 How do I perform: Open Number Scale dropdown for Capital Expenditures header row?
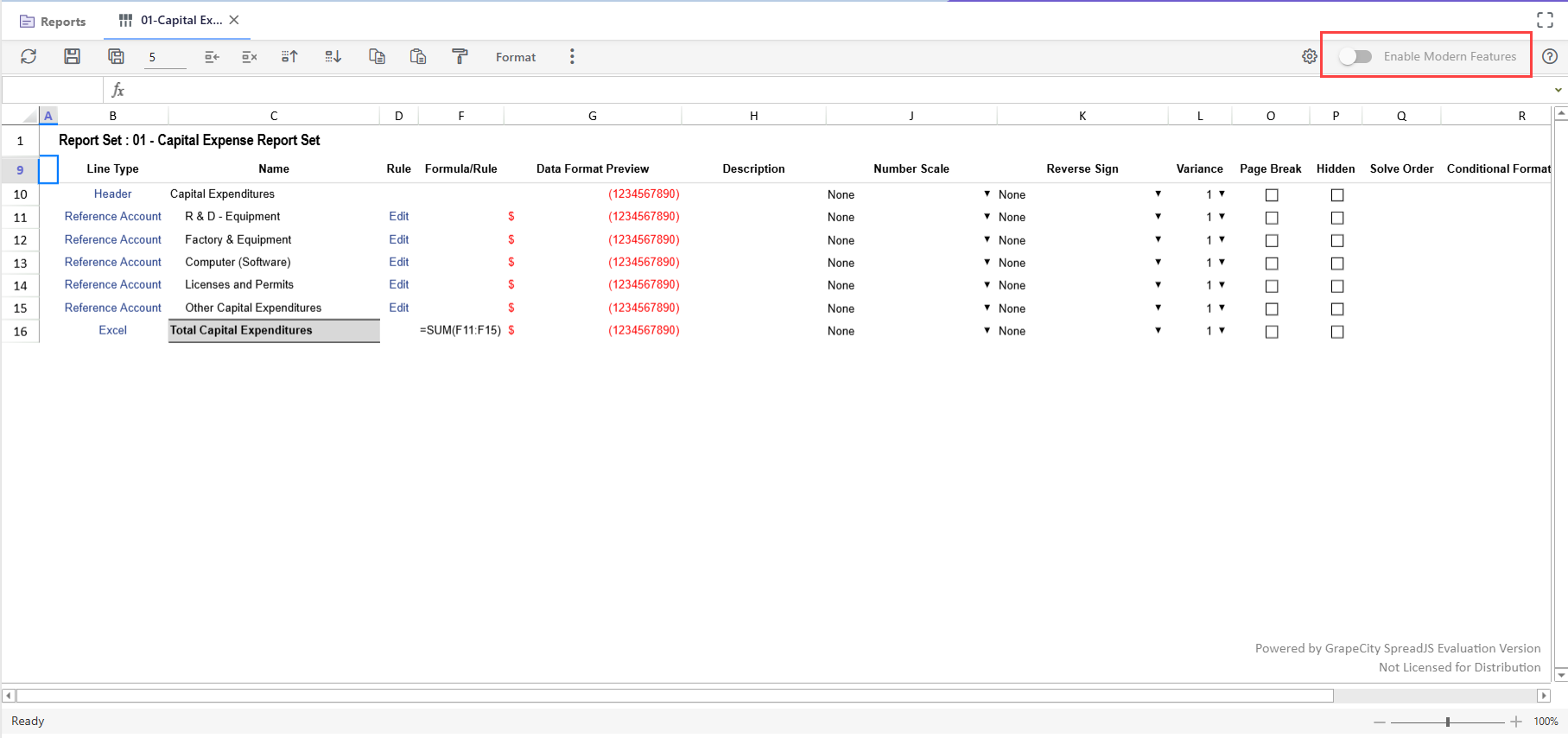coord(987,194)
